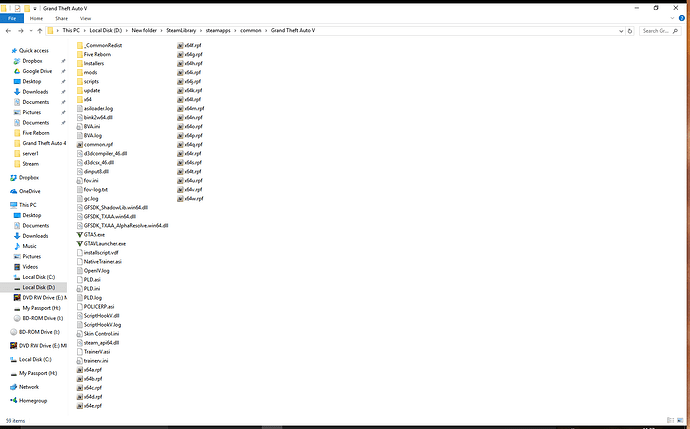The width and height of the screenshot is (690, 429).
Task: Select steam_api64.dll file
Action: pyautogui.click(x=98, y=343)
